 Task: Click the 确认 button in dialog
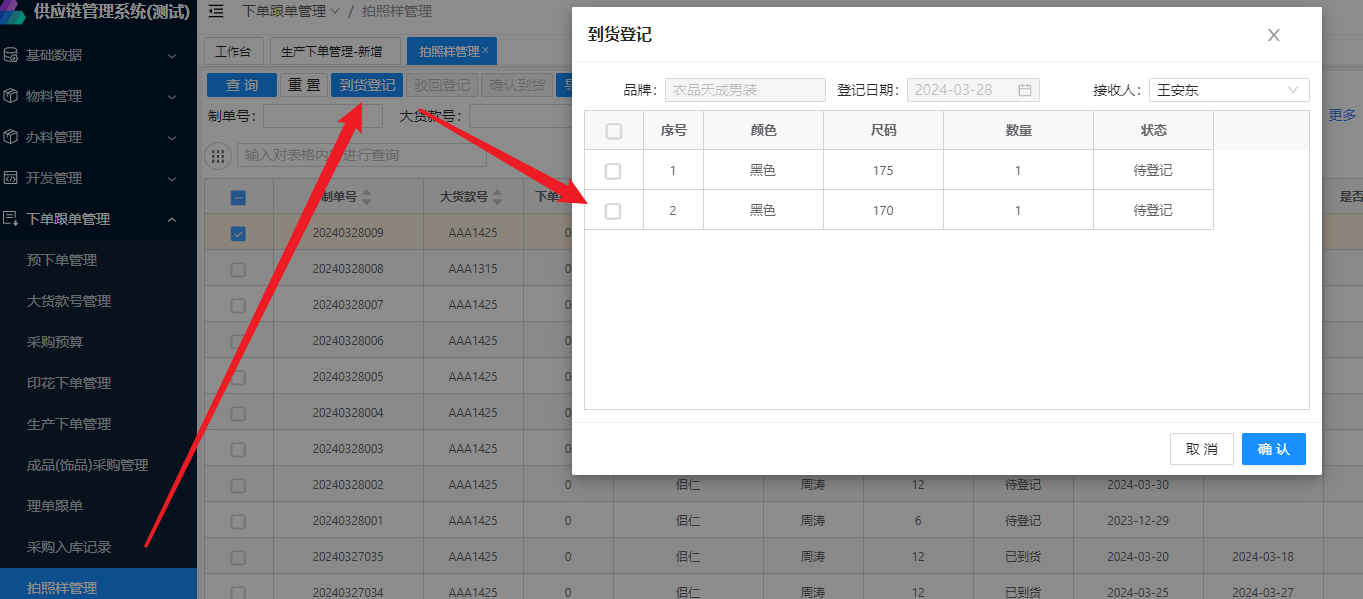click(1273, 449)
